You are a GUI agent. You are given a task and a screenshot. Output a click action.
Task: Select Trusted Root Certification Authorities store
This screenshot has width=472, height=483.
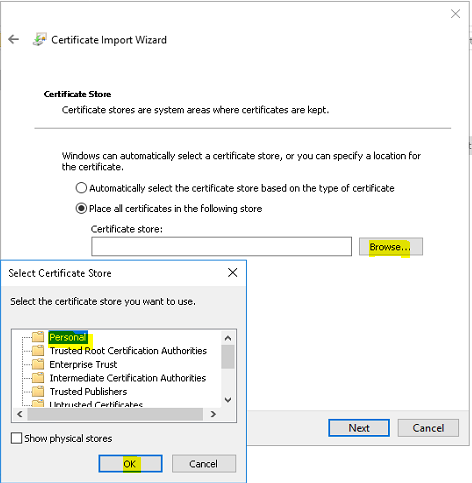(x=128, y=351)
